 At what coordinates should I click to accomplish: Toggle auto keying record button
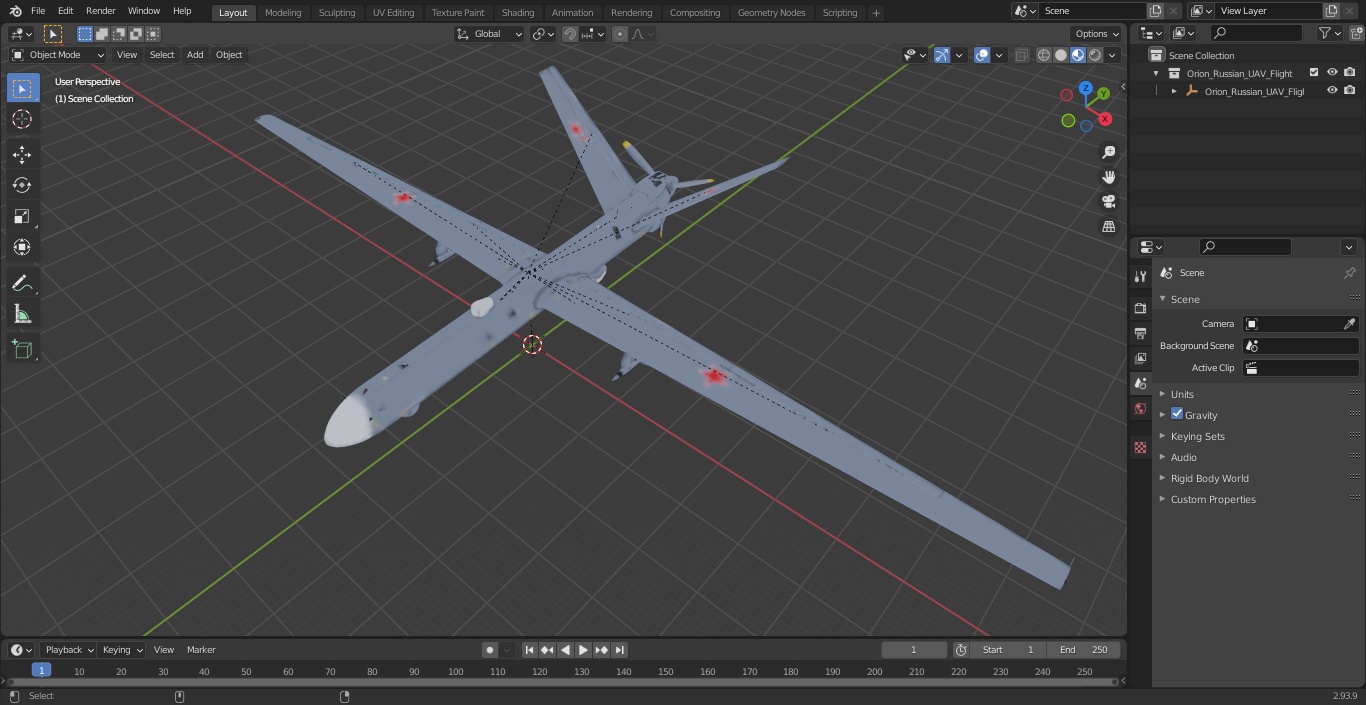(x=490, y=650)
